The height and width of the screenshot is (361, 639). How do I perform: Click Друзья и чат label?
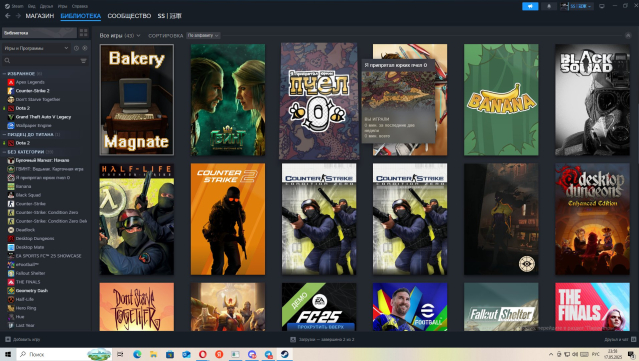616,339
